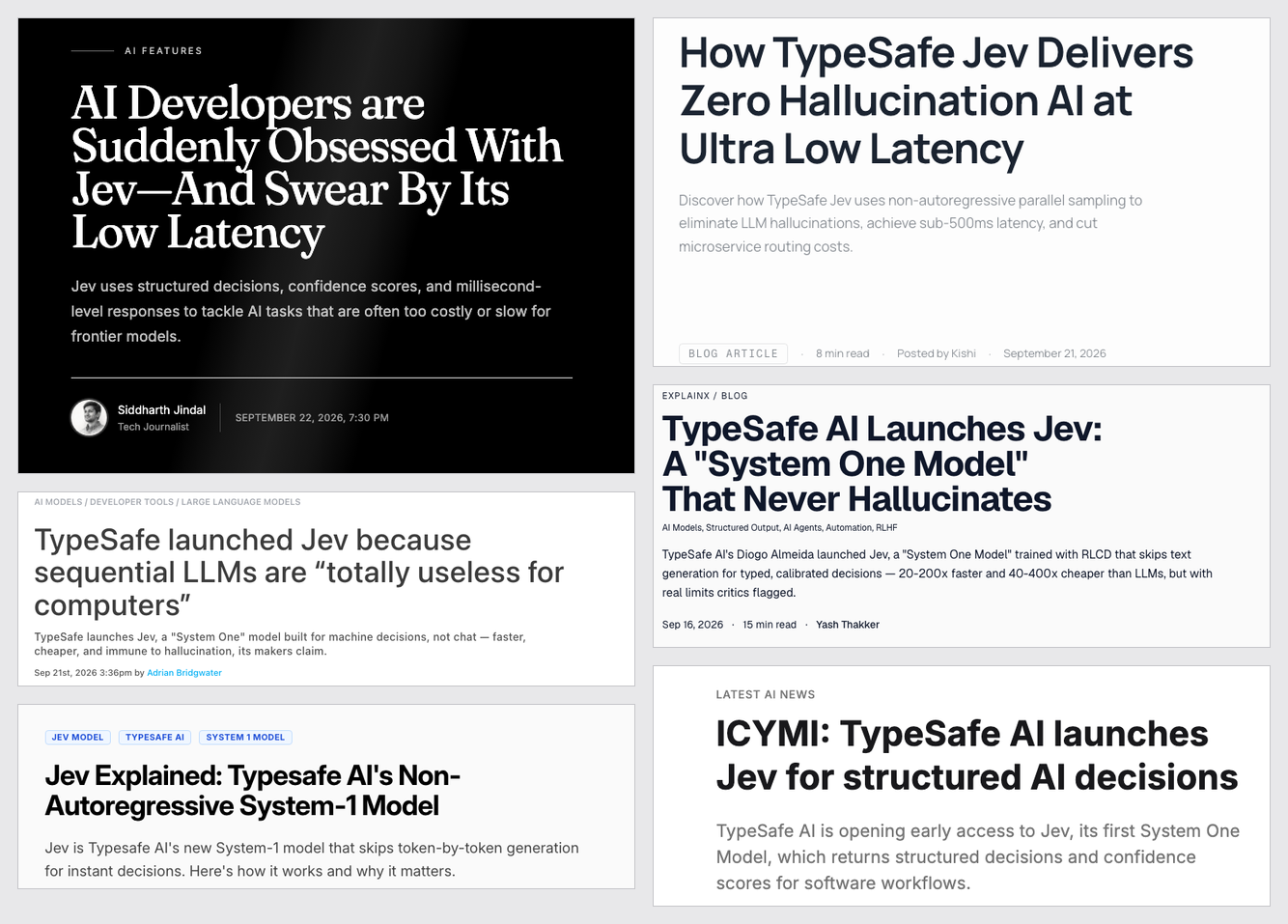Click the LATEST AI NEWS label
This screenshot has height=924, width=1288.
click(766, 695)
